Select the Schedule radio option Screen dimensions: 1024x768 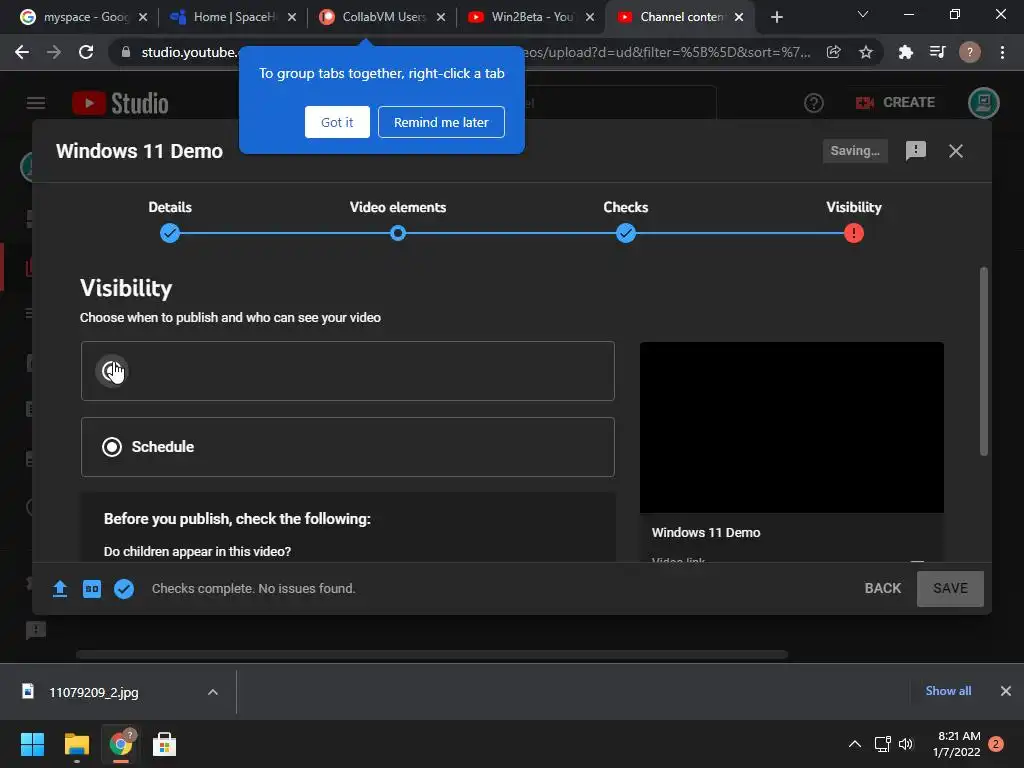tap(112, 447)
